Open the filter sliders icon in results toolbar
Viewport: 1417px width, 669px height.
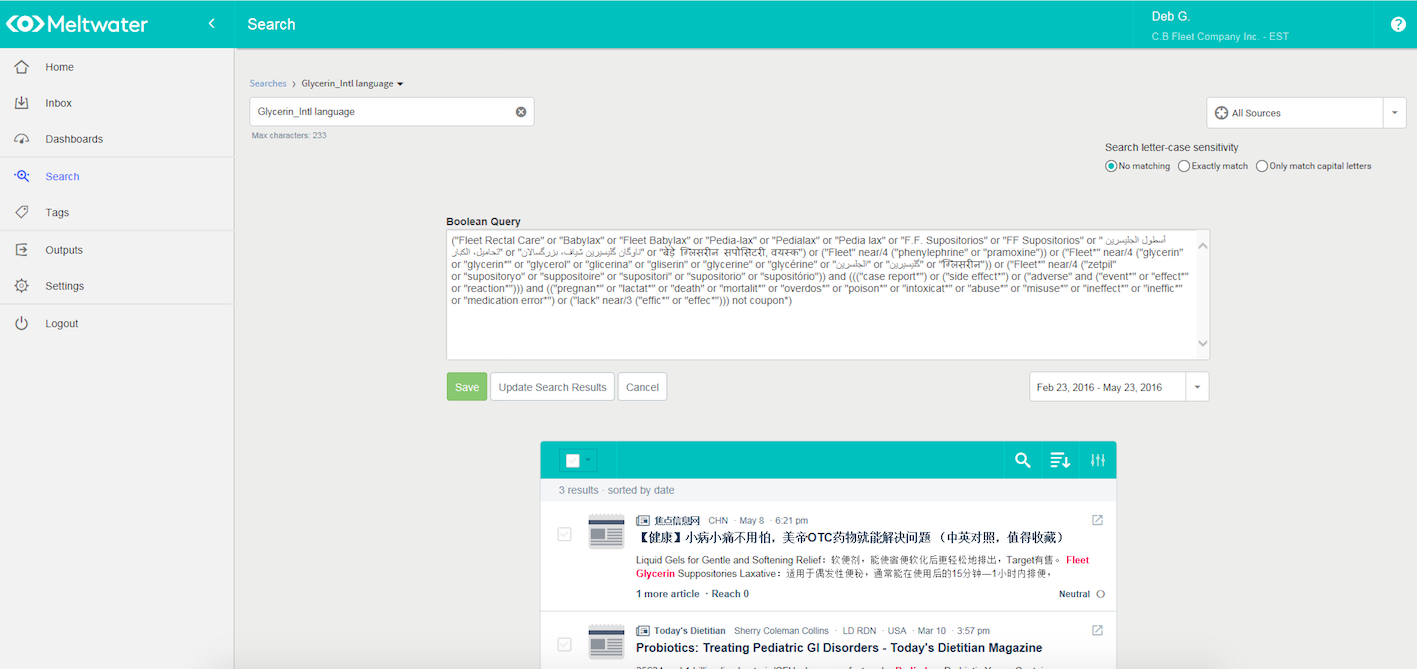[1098, 460]
